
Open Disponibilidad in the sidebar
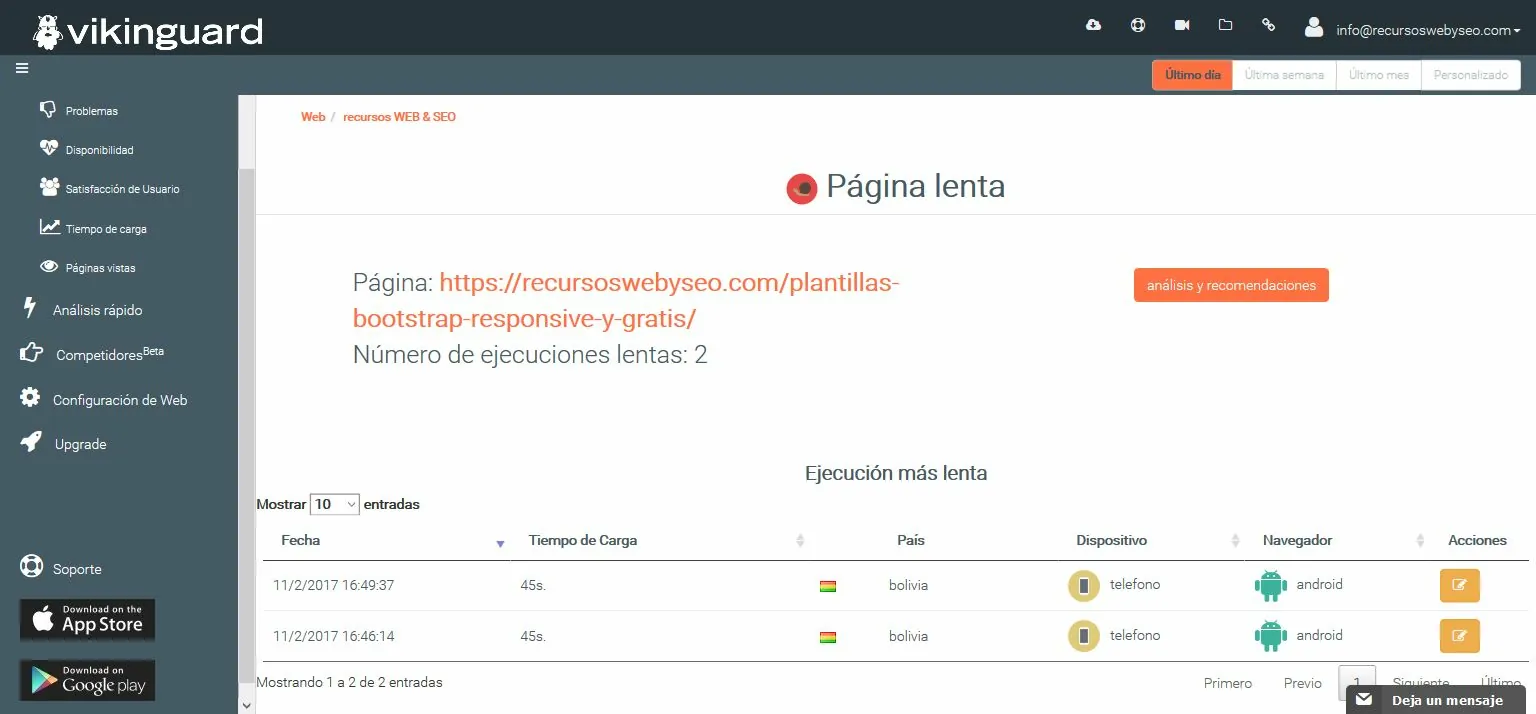point(99,150)
